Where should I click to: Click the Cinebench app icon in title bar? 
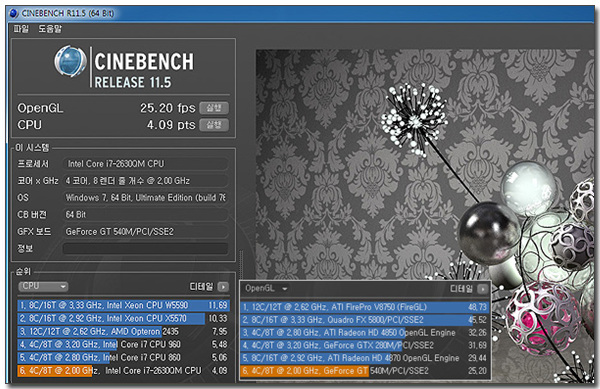point(14,14)
